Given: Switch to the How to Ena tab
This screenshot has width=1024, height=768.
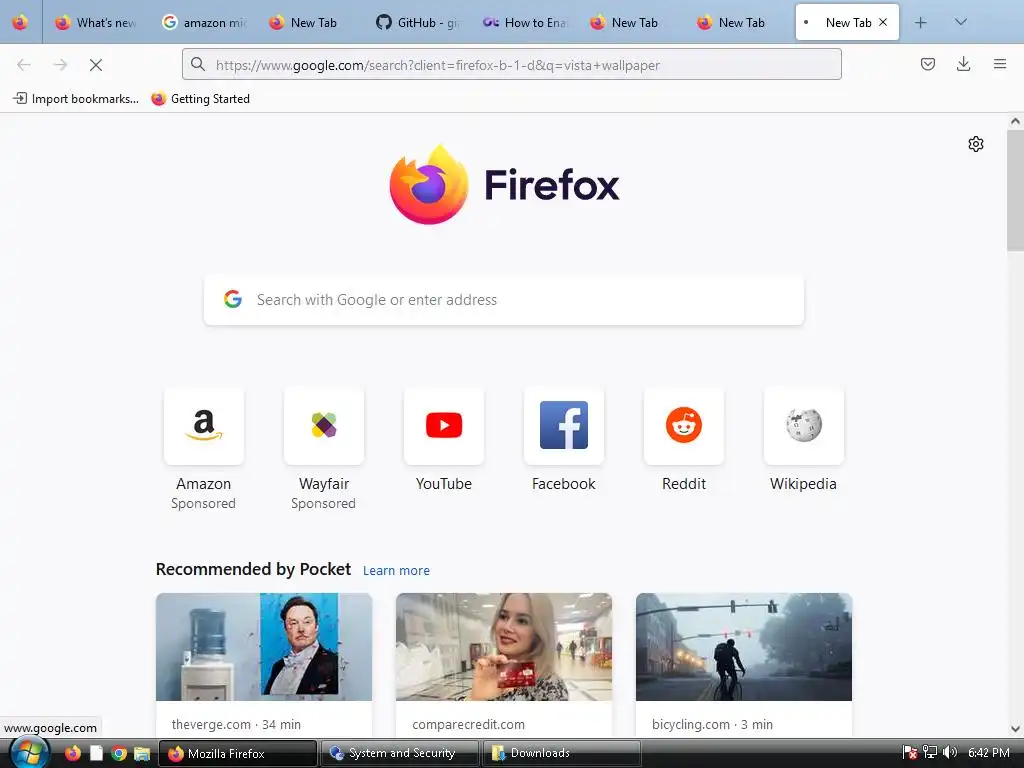Looking at the screenshot, I should click(x=525, y=22).
